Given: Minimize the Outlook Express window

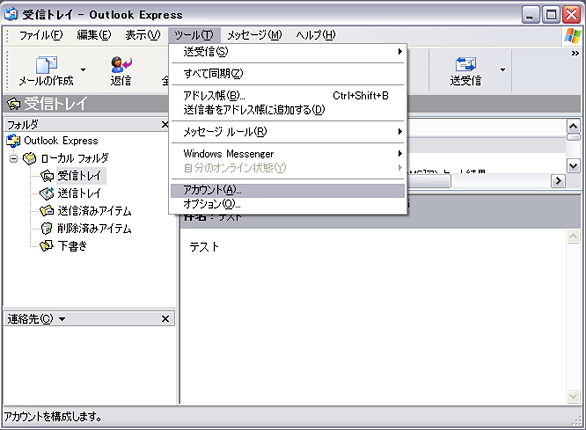Looking at the screenshot, I should click(530, 15).
